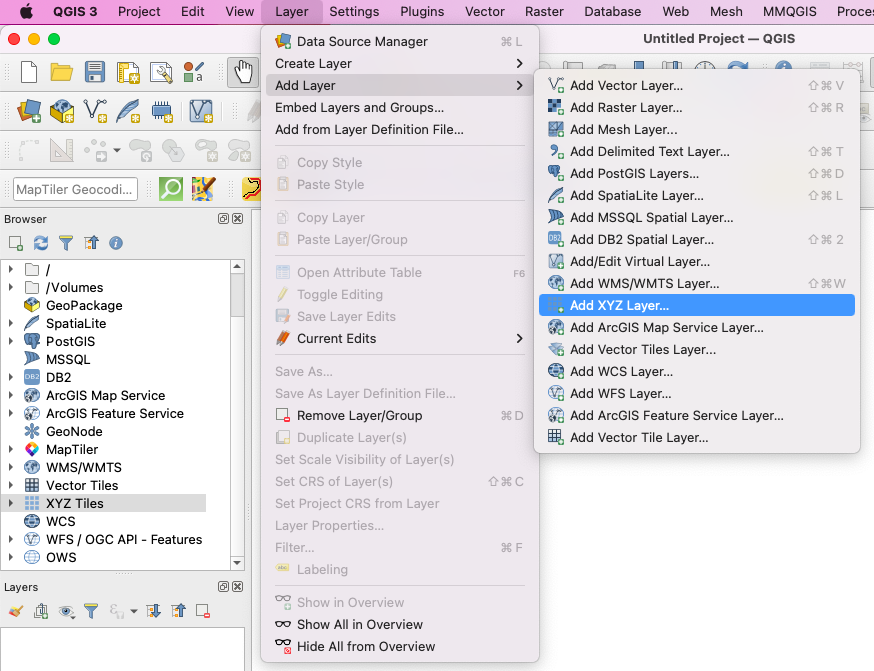Click the New GeoPackage Layer icon
Viewport: 874px width, 671px height.
pyautogui.click(x=62, y=110)
